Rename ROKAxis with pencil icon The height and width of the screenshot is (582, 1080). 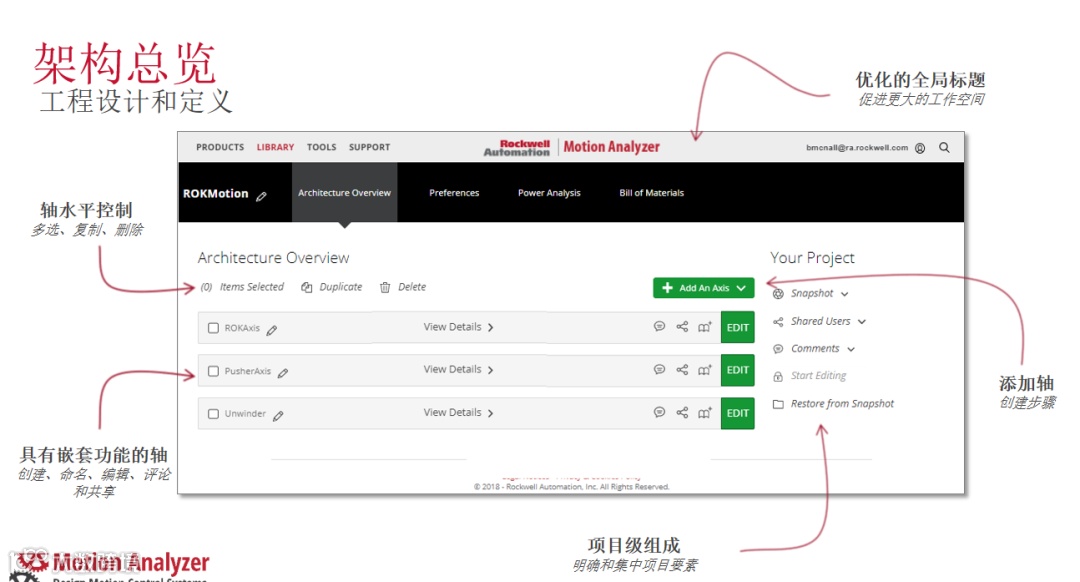click(272, 330)
